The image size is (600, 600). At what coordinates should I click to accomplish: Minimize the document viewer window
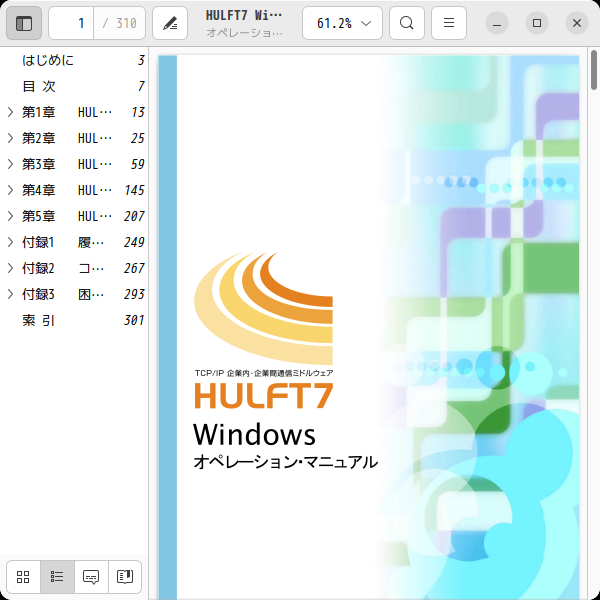coord(497,23)
